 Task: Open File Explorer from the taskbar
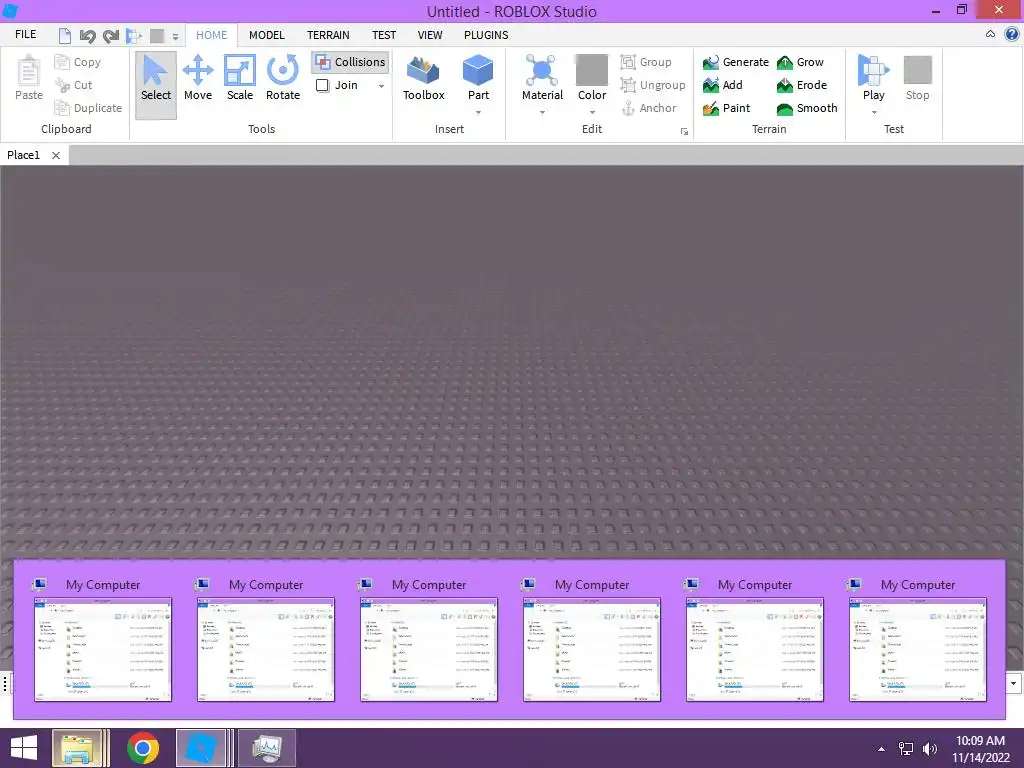click(x=80, y=748)
